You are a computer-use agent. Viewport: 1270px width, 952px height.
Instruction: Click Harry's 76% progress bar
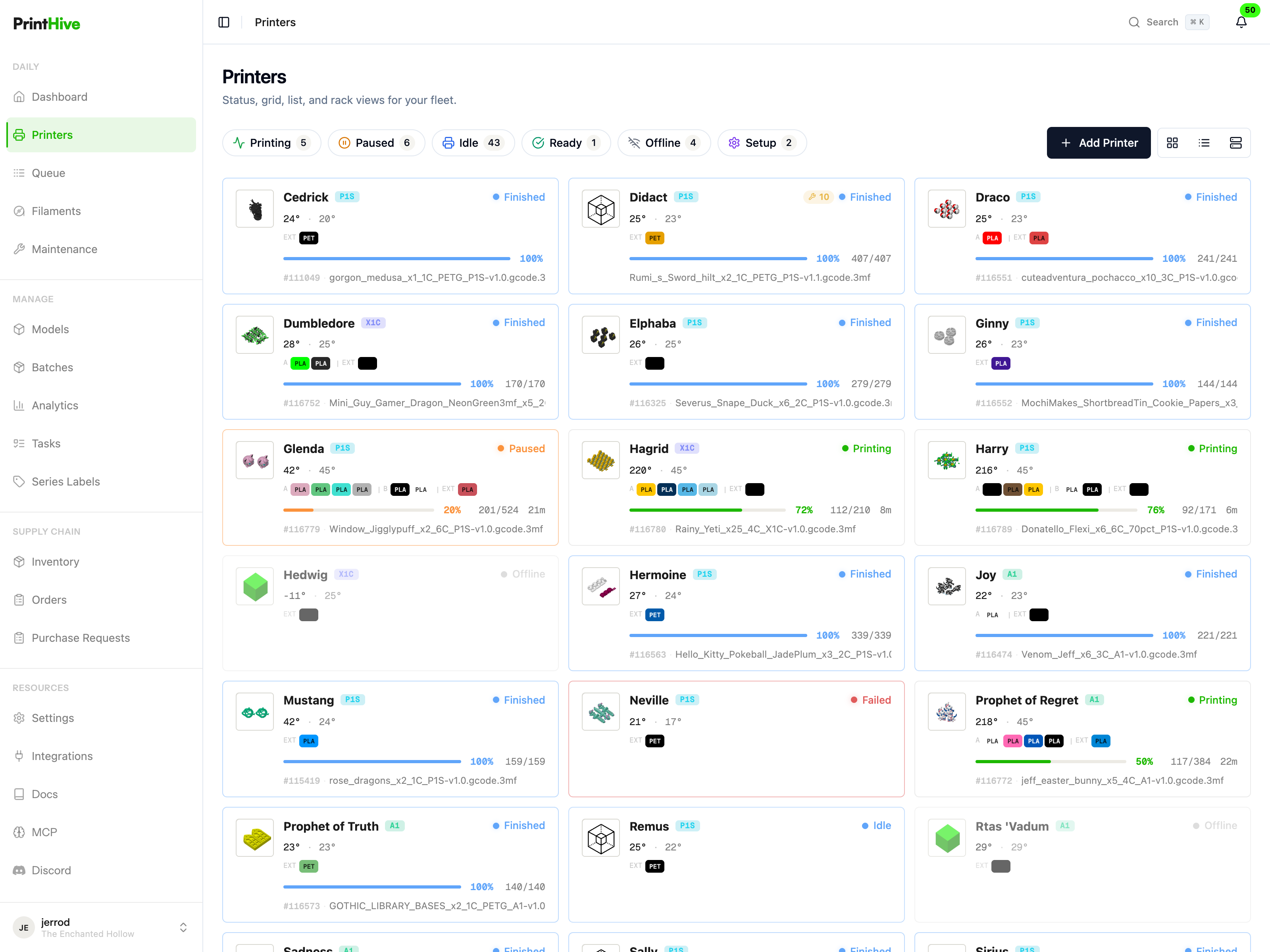tap(1056, 510)
